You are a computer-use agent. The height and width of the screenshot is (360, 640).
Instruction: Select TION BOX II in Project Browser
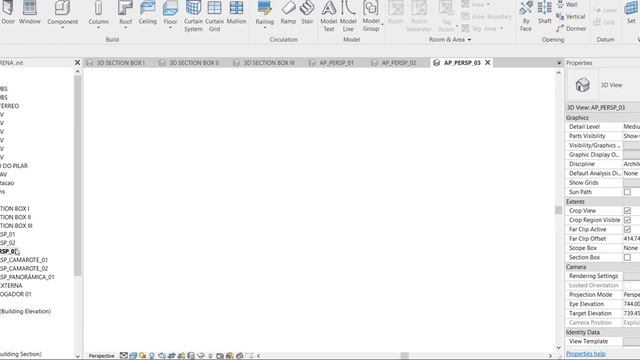[16, 217]
